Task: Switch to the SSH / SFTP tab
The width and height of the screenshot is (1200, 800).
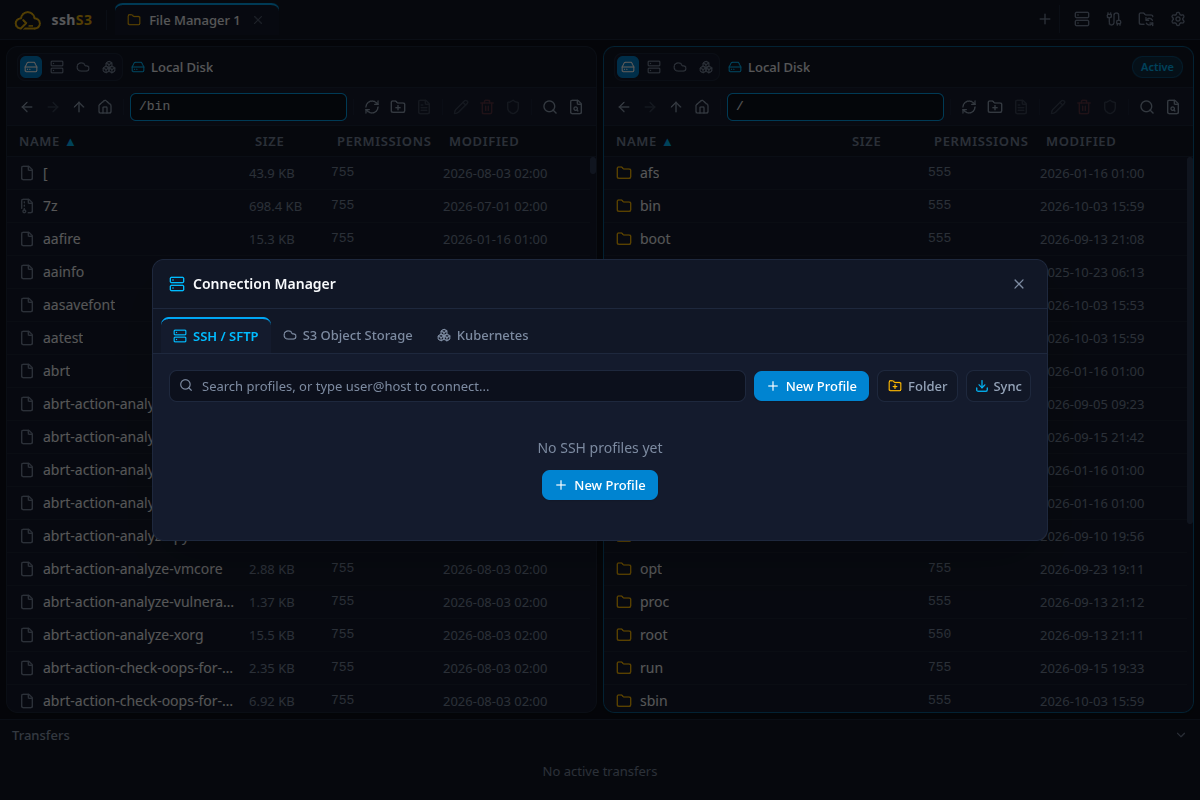Action: point(216,336)
